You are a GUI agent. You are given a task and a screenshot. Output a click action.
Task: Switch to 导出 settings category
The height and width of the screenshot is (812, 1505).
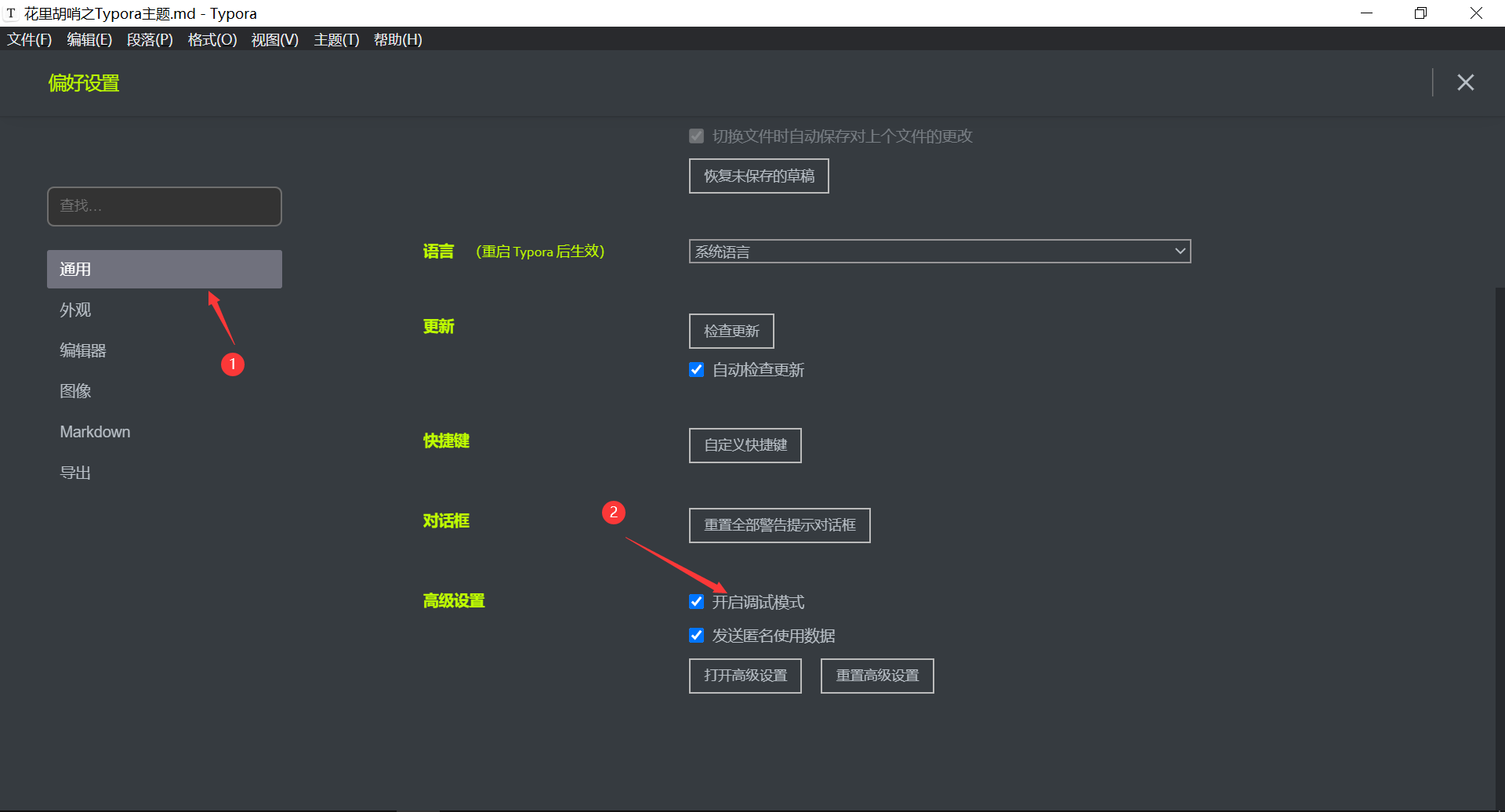point(165,473)
